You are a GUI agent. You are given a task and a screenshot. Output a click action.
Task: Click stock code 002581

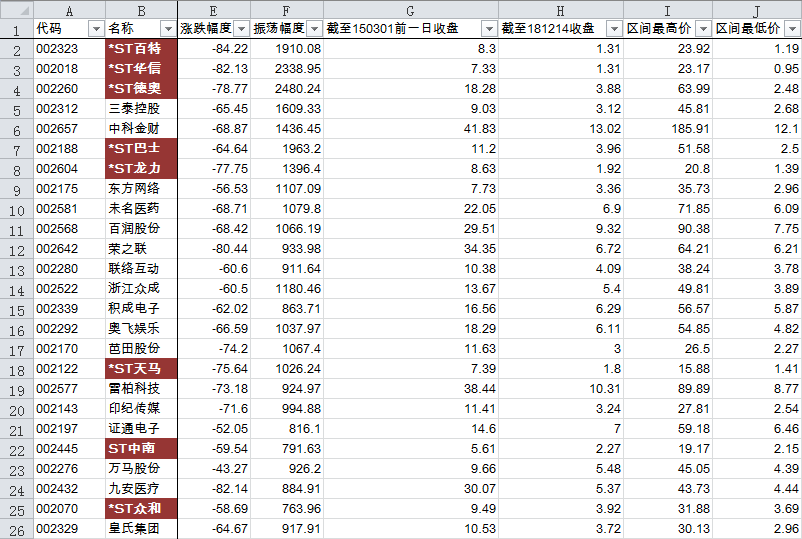[x=57, y=209]
